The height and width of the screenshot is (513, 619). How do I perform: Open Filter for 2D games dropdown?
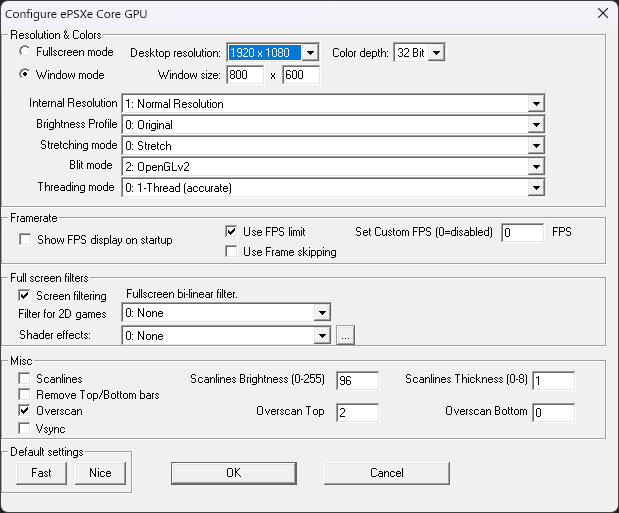[322, 313]
